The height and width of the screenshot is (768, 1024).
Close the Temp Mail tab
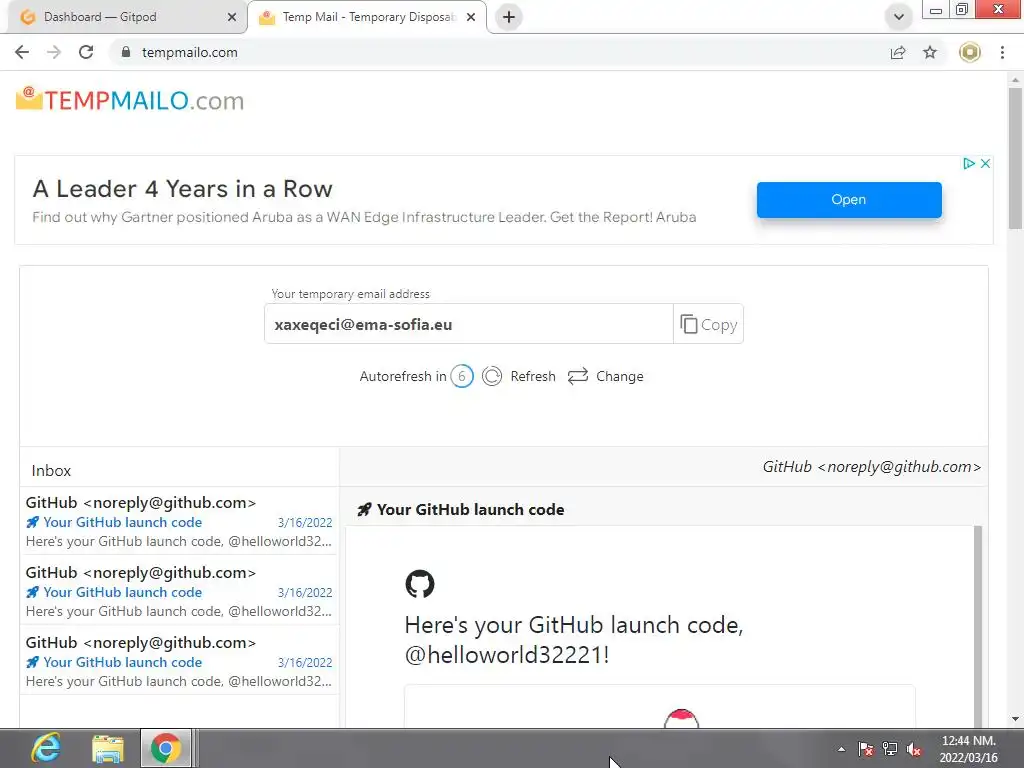[x=471, y=17]
